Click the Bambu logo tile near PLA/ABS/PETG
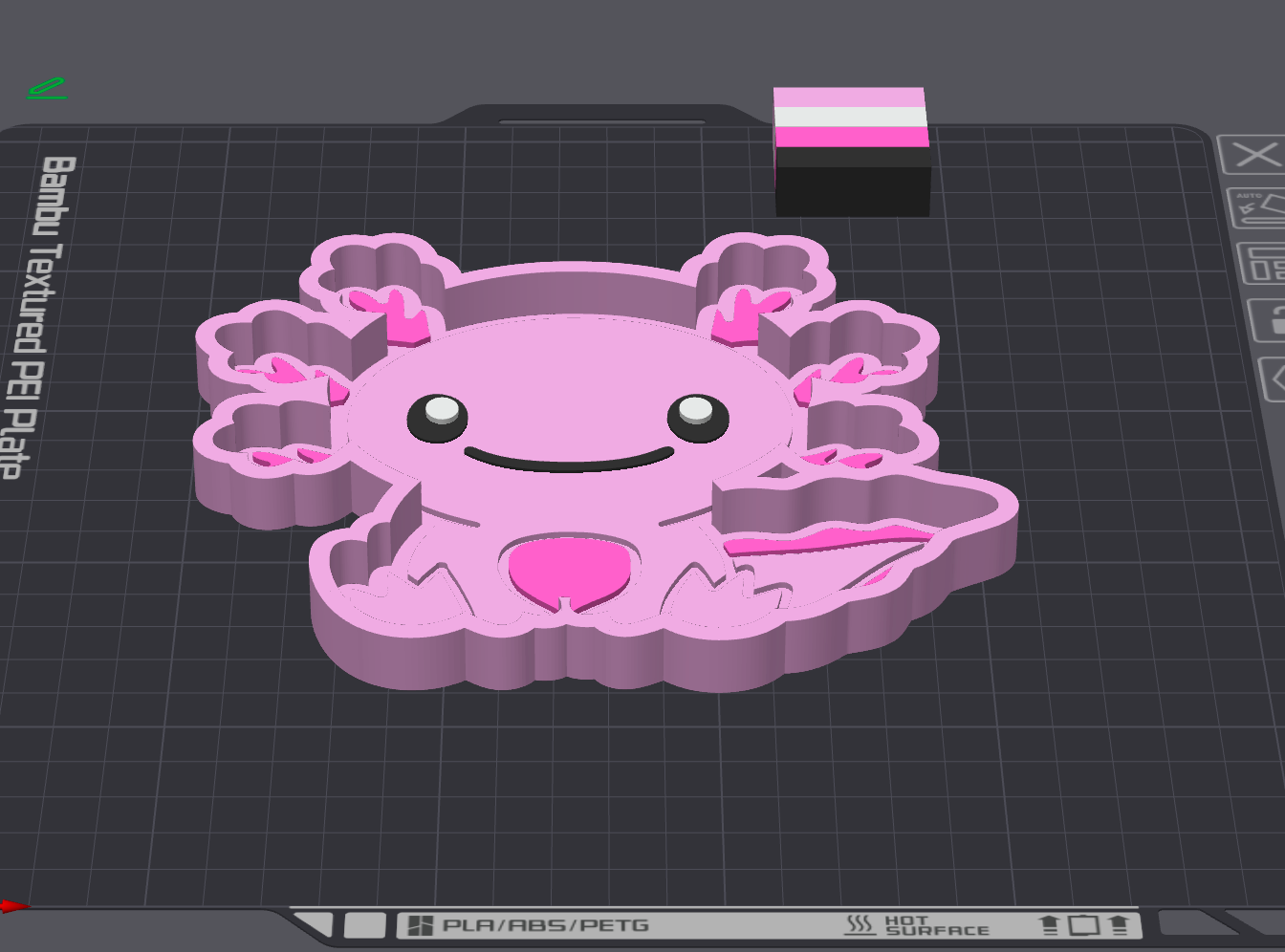The height and width of the screenshot is (952, 1285). coord(421,925)
